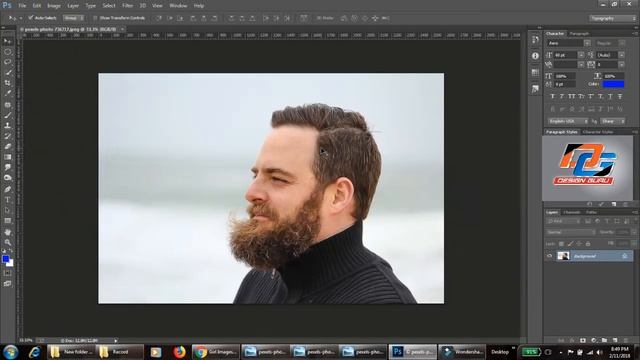Click the white background color swatch
640x360 pixels.
pyautogui.click(x=11, y=264)
